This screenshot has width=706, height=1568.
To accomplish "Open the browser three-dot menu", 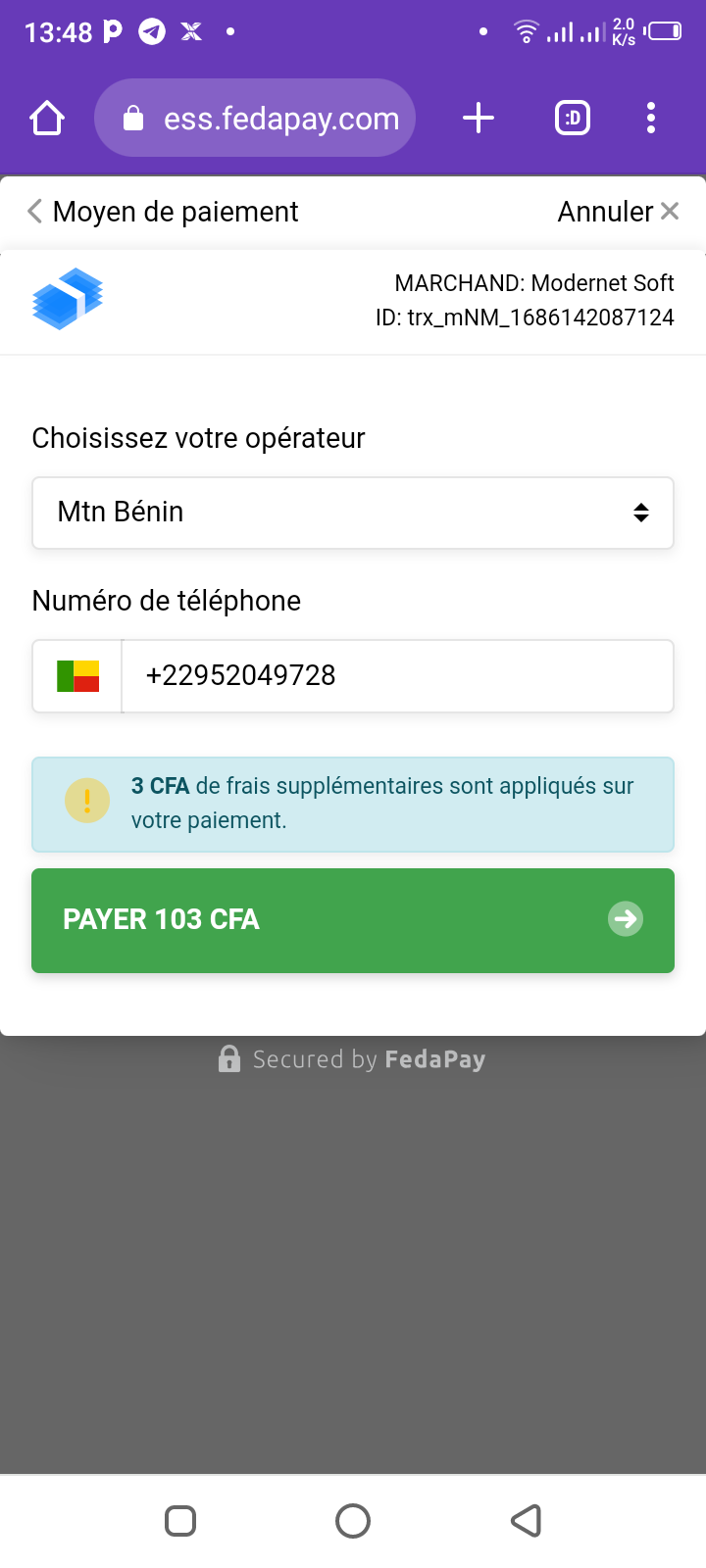I will 651,119.
